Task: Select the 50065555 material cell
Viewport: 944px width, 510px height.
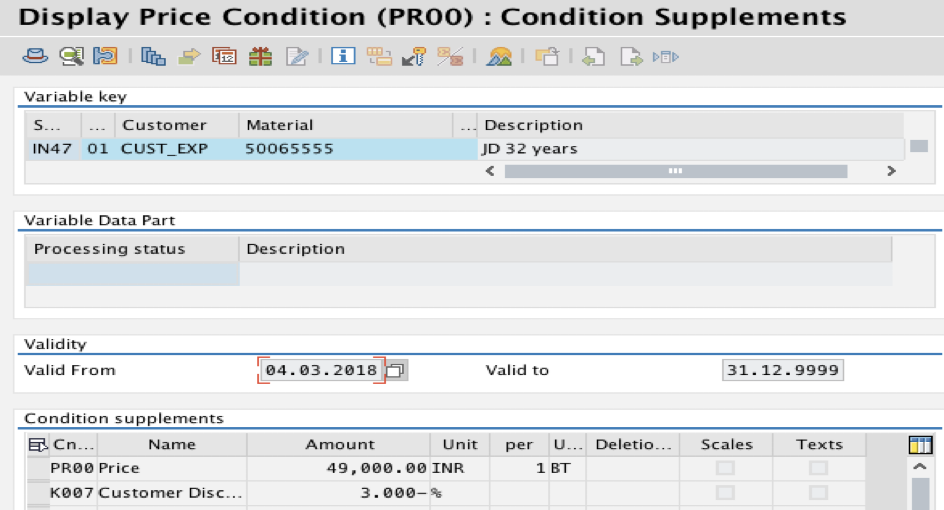Action: point(346,149)
